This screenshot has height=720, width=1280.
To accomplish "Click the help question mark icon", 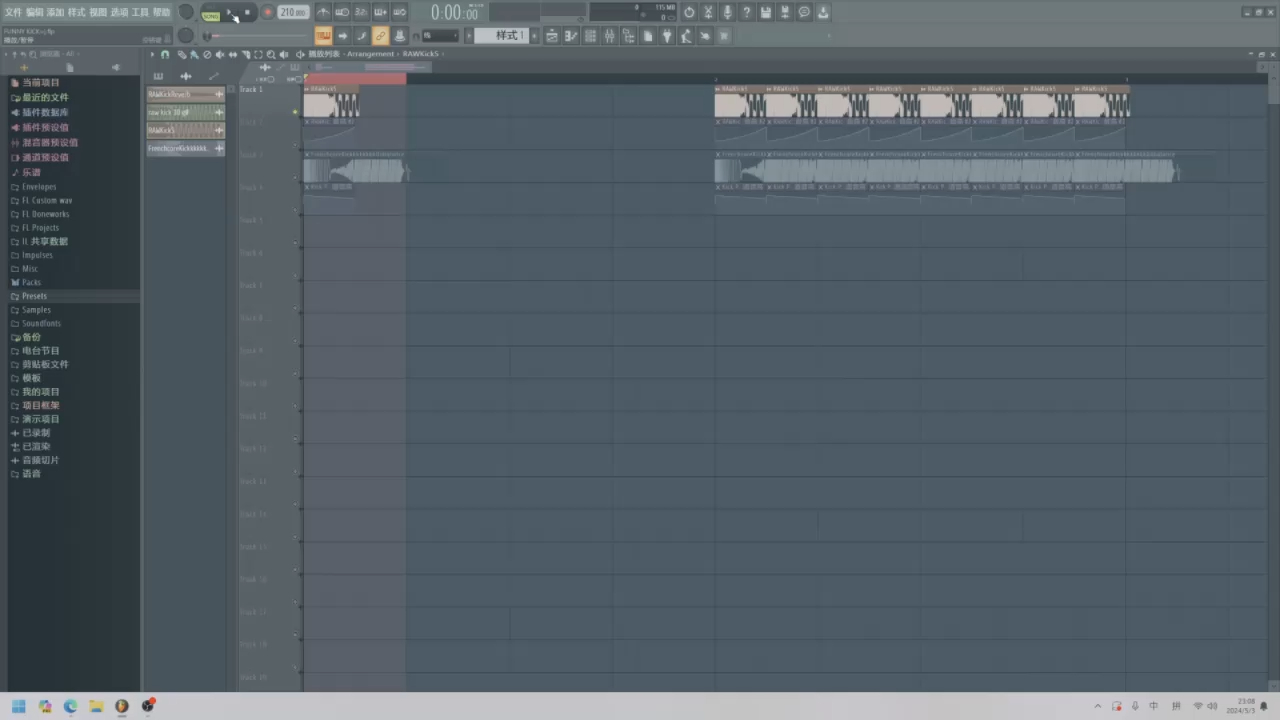I will tap(746, 12).
